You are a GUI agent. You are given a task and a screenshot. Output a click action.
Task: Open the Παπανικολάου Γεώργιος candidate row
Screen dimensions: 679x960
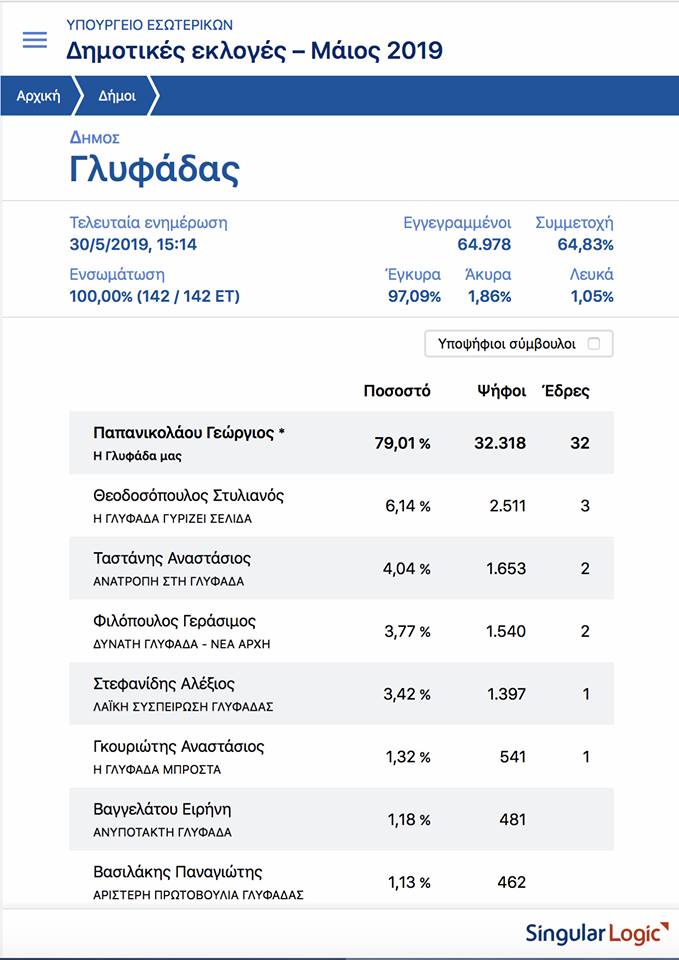click(189, 433)
